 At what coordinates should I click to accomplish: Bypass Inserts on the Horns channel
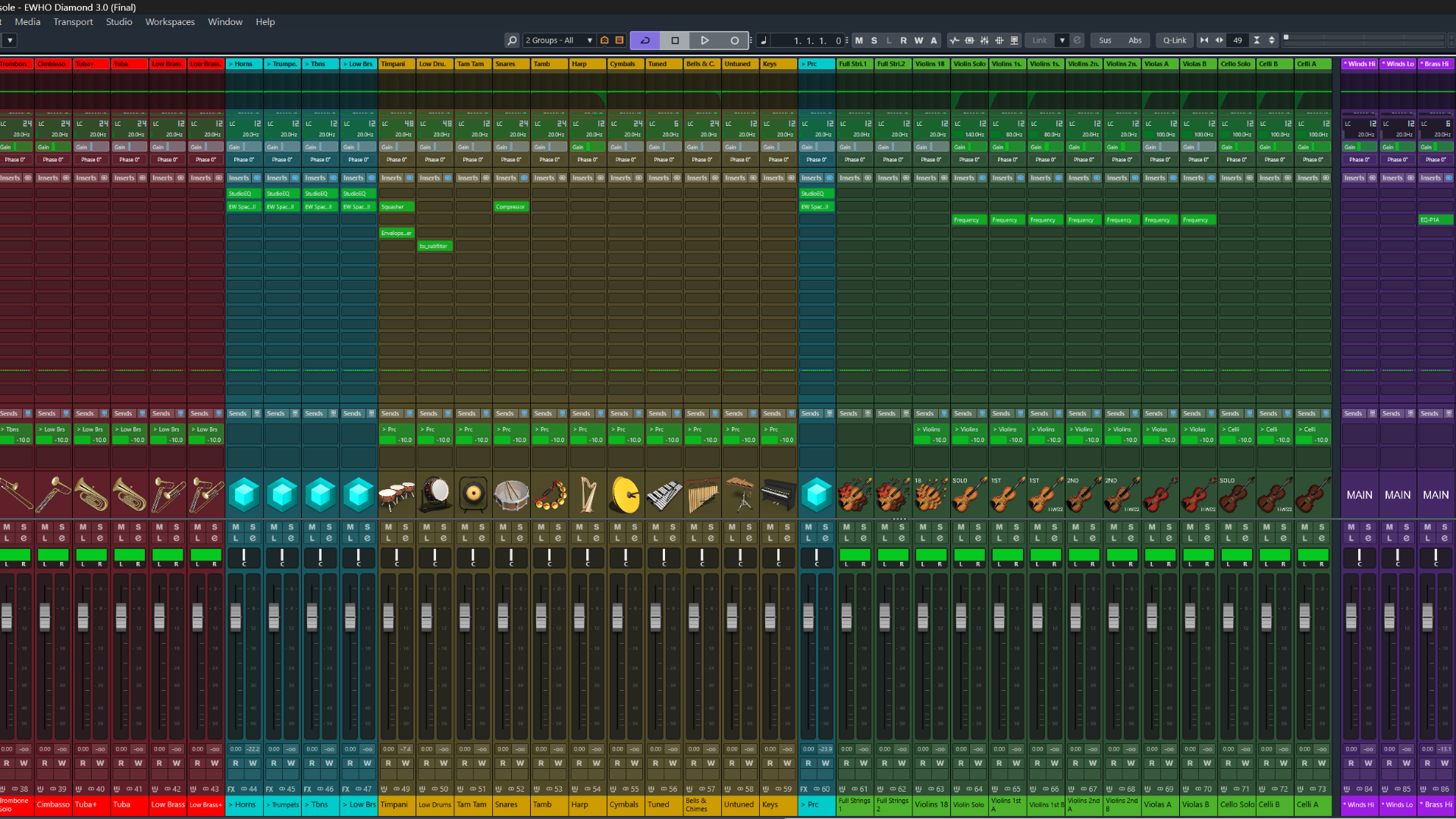coord(256,178)
